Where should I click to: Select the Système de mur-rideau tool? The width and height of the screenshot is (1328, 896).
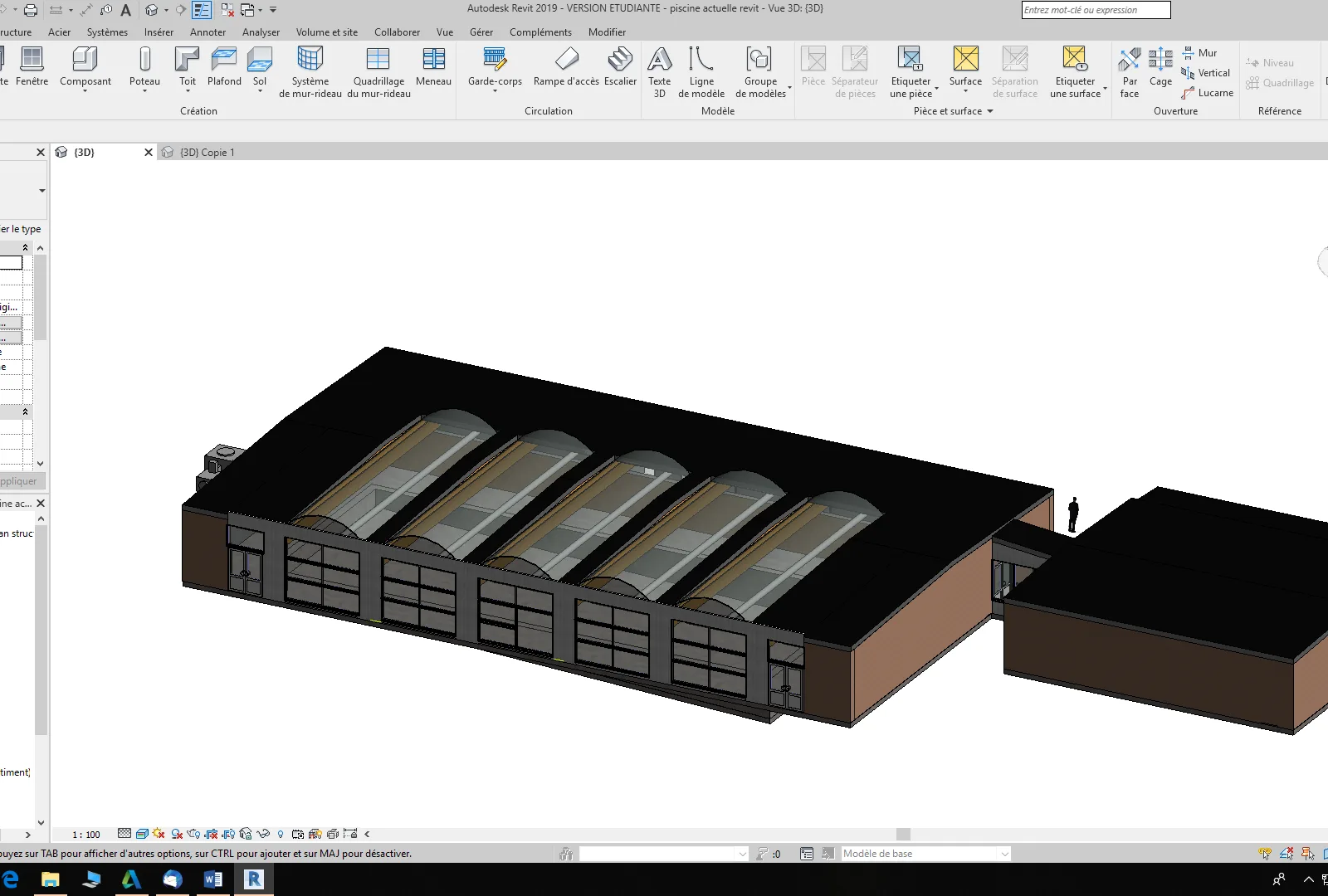(310, 72)
